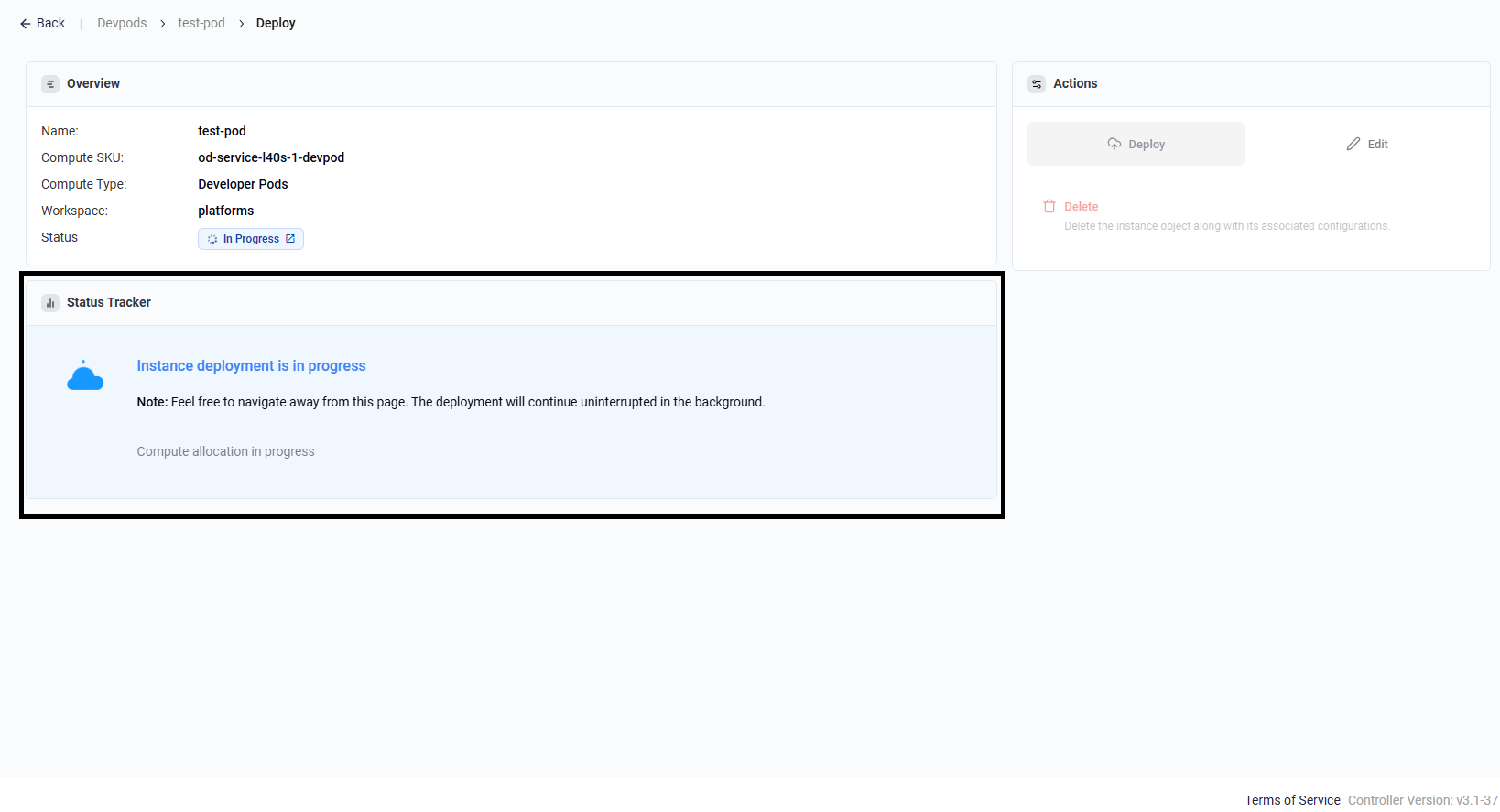Click the chevron after Devpods breadcrumb
1500x812 pixels.
point(163,24)
